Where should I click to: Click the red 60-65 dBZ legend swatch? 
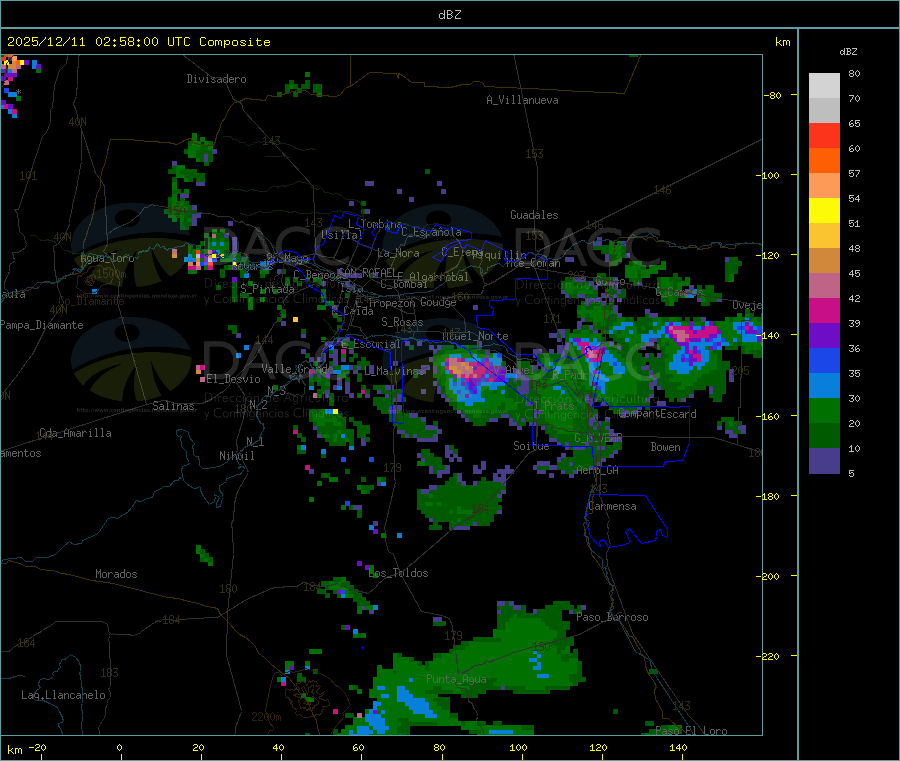(824, 135)
